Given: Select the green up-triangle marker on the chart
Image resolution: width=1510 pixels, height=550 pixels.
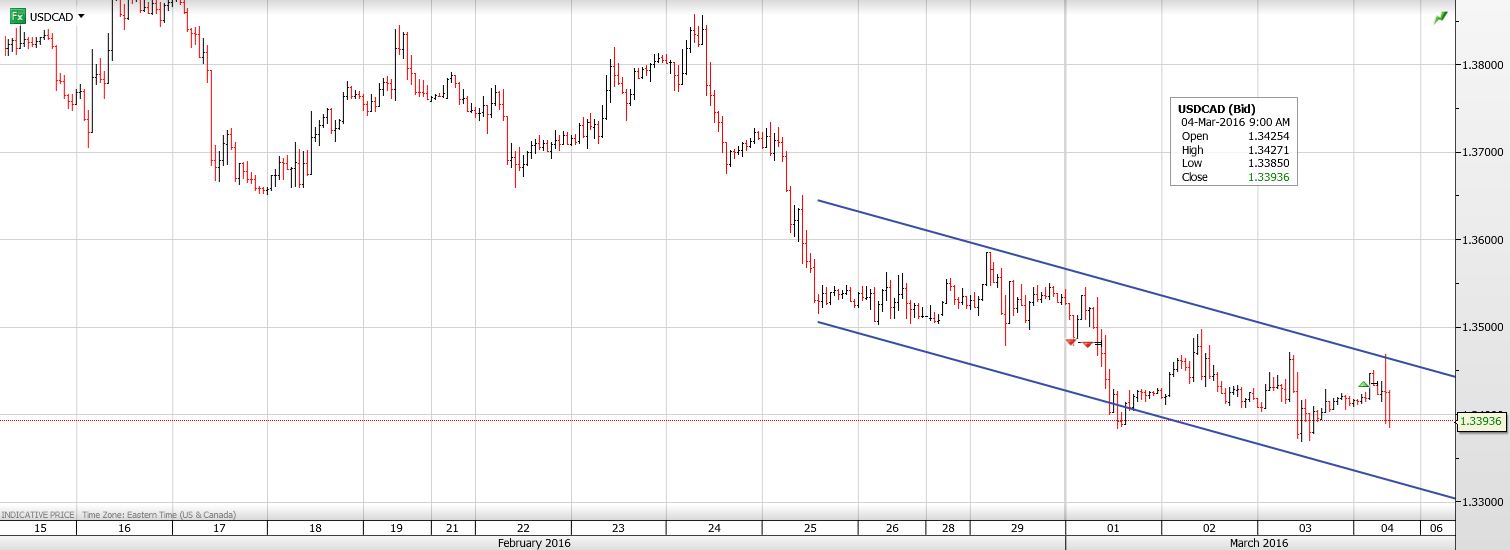Looking at the screenshot, I should [1363, 384].
